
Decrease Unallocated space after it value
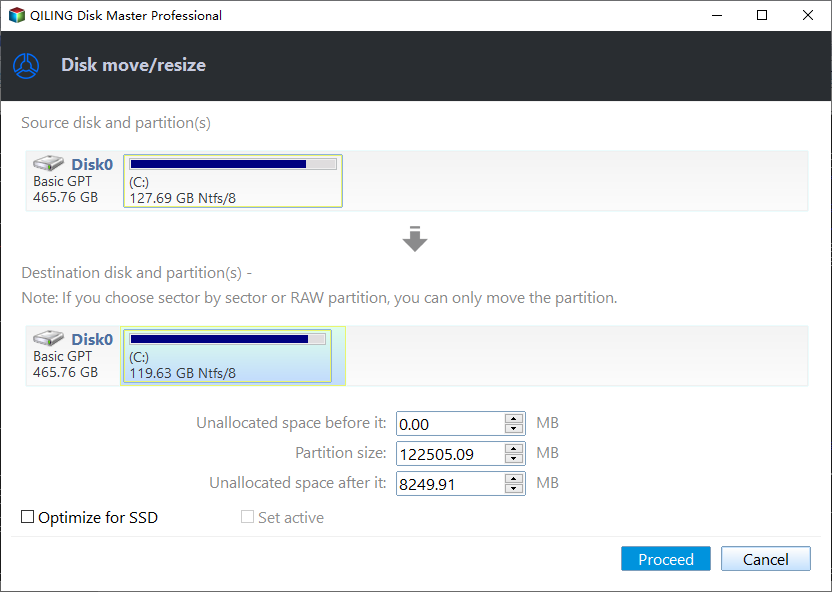514,489
